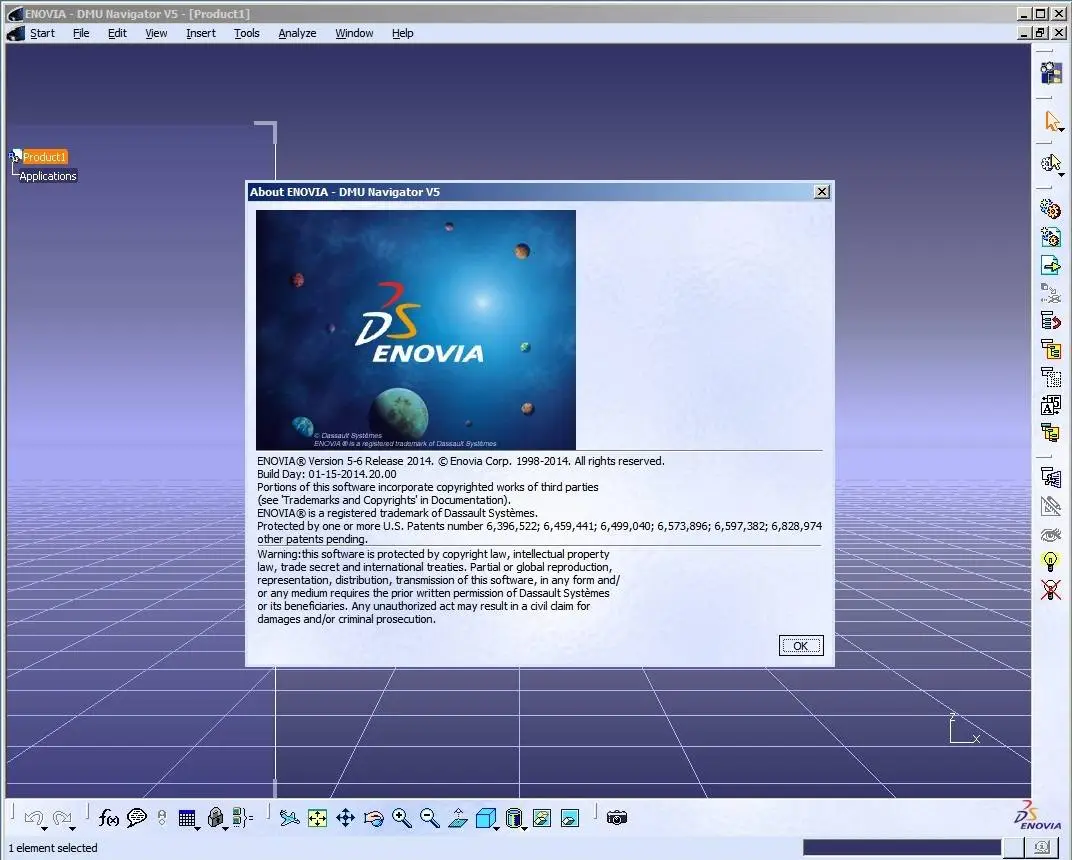The width and height of the screenshot is (1072, 860).
Task: Open the Edit menu
Action: pyautogui.click(x=117, y=33)
